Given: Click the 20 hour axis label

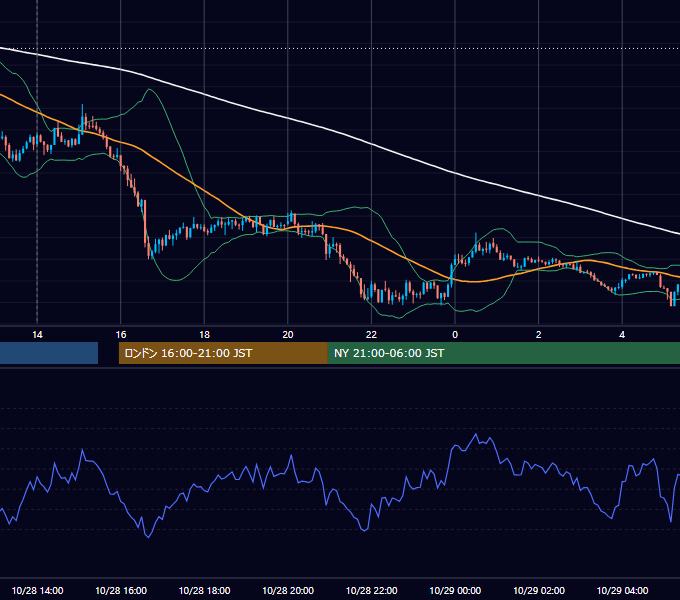Looking at the screenshot, I should (x=288, y=335).
